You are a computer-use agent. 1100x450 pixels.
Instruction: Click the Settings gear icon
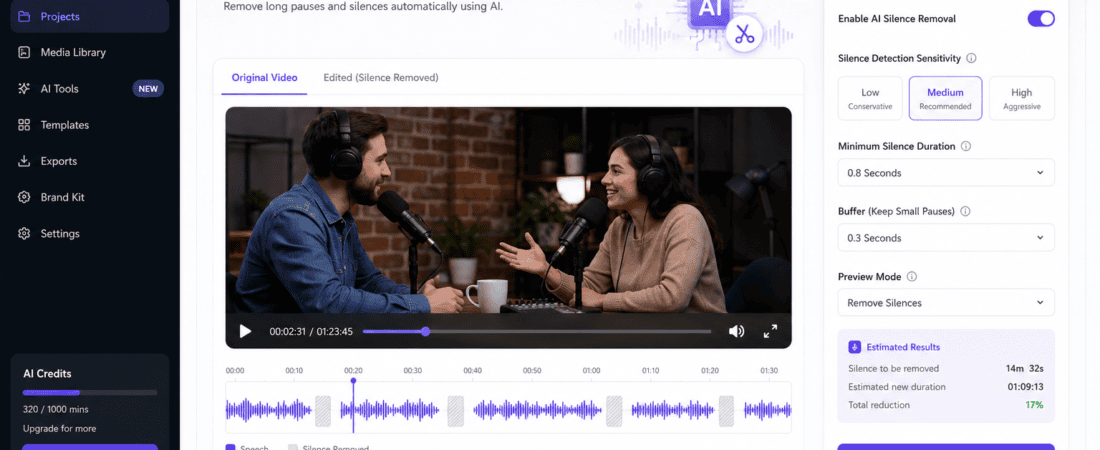[x=24, y=234]
